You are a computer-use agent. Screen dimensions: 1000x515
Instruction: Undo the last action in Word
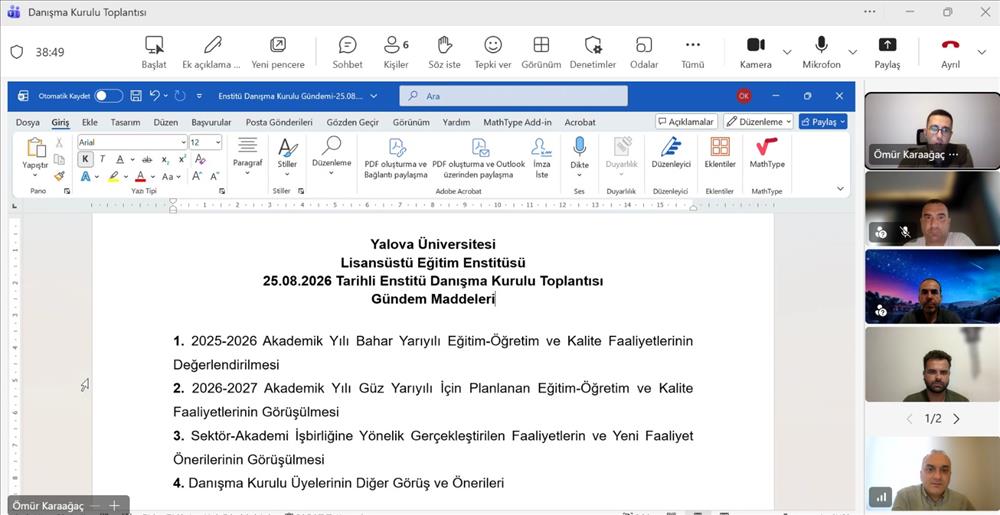(x=154, y=96)
